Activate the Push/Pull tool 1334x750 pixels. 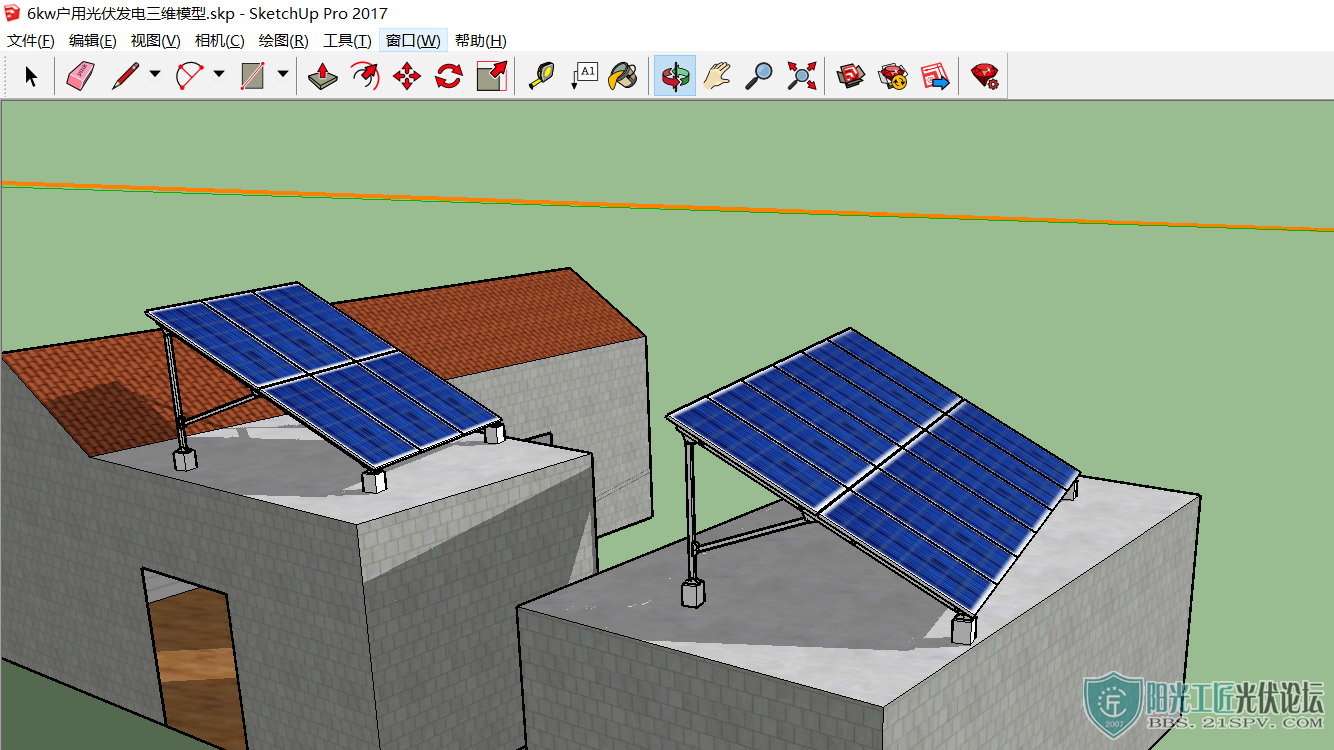[x=322, y=76]
